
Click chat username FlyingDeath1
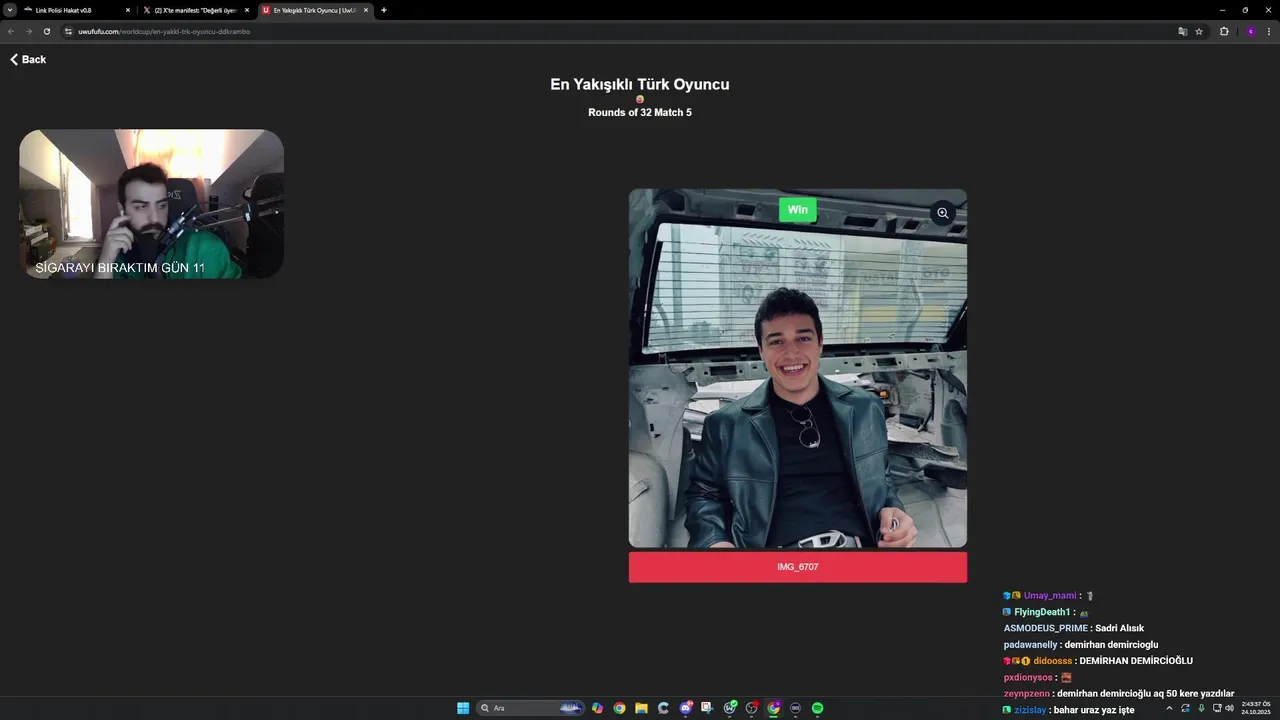point(1042,612)
